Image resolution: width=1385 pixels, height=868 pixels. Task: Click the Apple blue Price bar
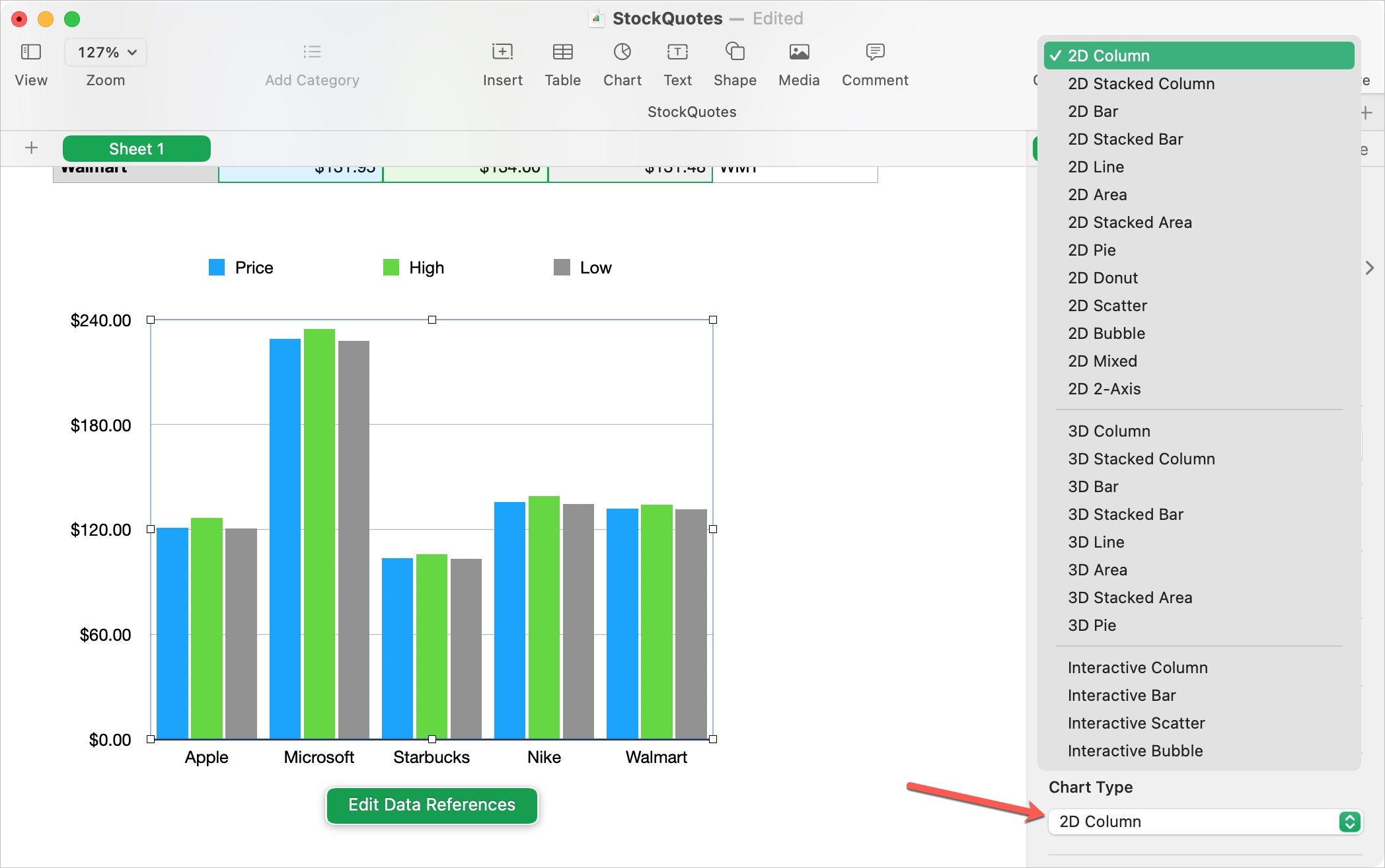coord(172,633)
